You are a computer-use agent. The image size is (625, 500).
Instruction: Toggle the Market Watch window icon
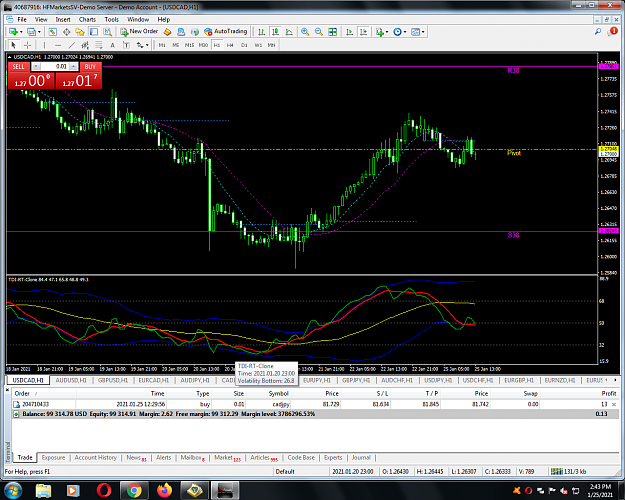pyautogui.click(x=53, y=31)
